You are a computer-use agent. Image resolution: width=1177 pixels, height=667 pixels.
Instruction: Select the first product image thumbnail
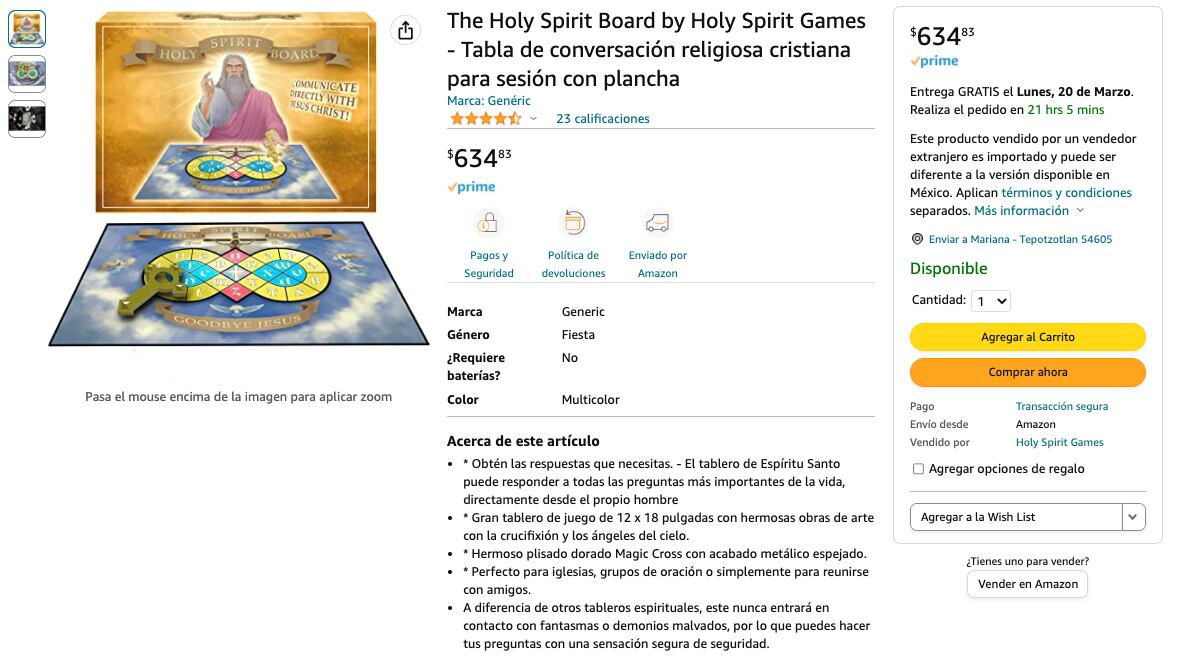(27, 28)
